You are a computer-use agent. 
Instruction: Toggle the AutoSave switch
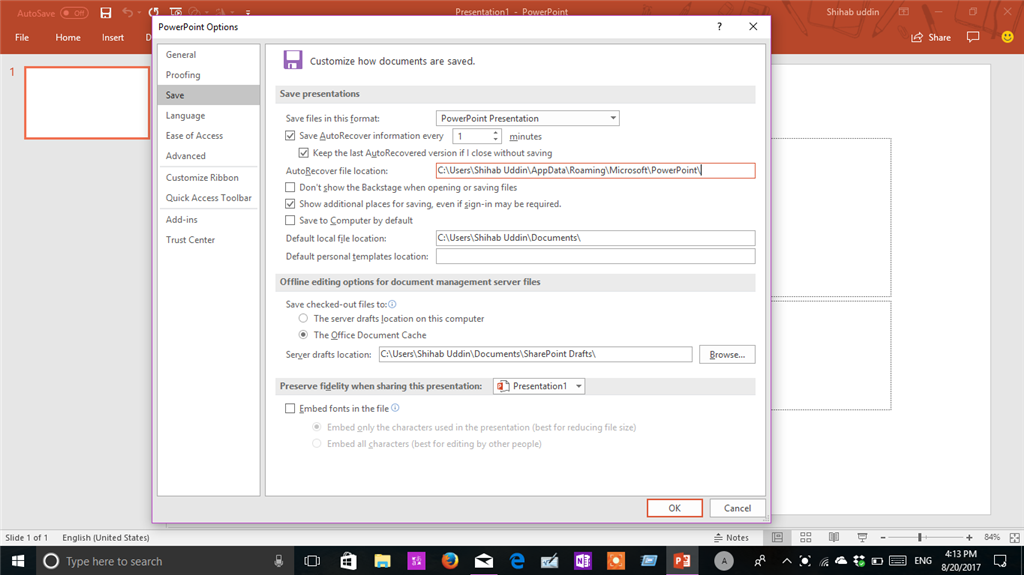pyautogui.click(x=74, y=12)
